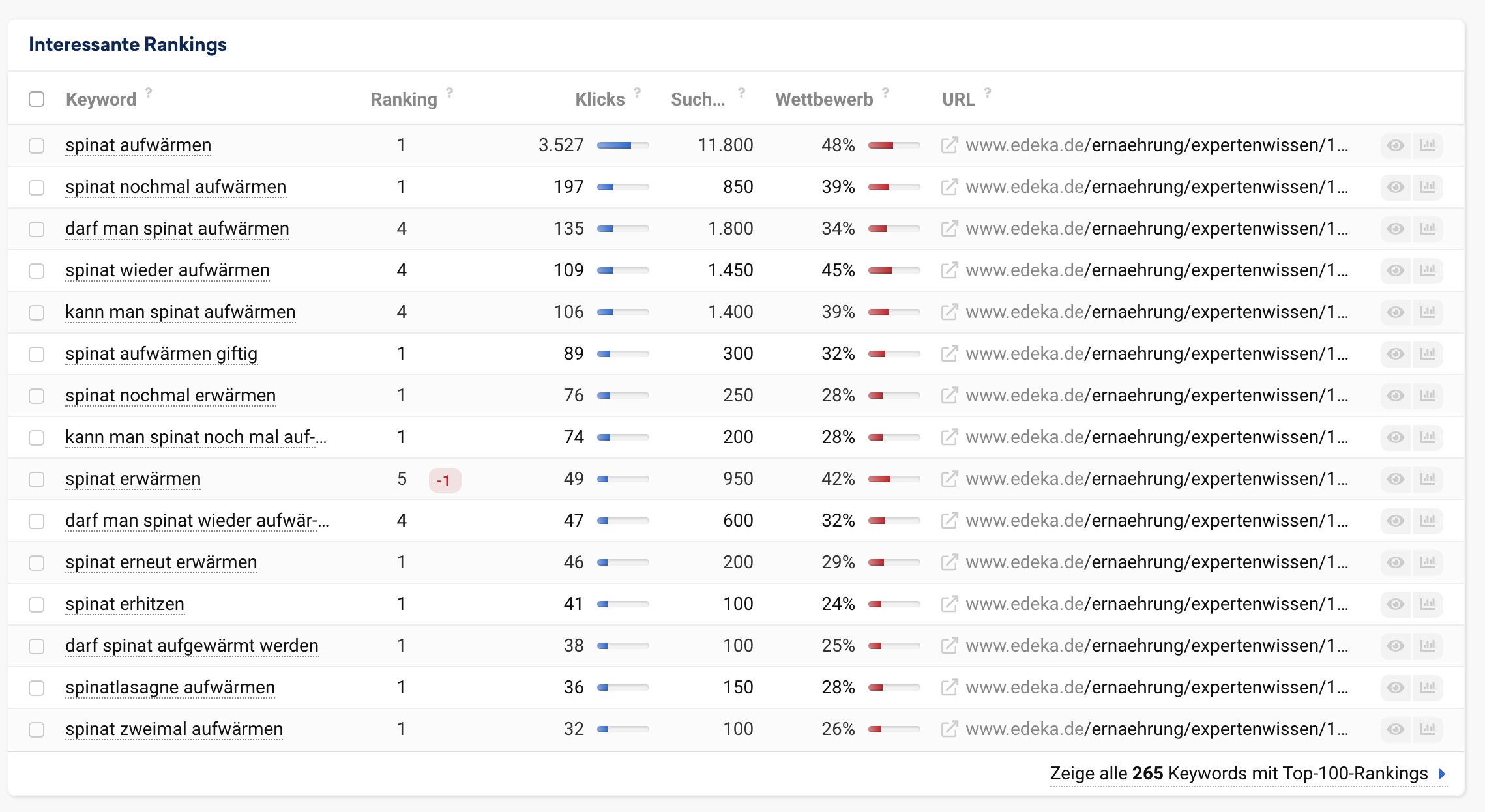Viewport: 1485px width, 812px height.
Task: Open keyword link spinat zweimal aufwärmen
Action: [174, 729]
